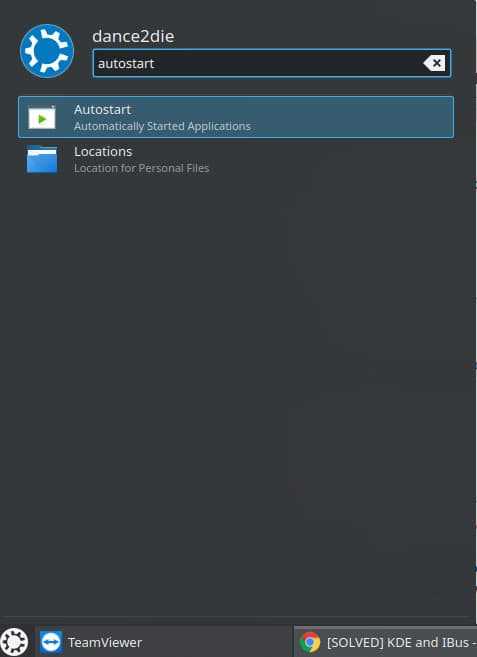Click the Chrome icon in taskbar
Image resolution: width=477 pixels, height=657 pixels.
(310, 642)
